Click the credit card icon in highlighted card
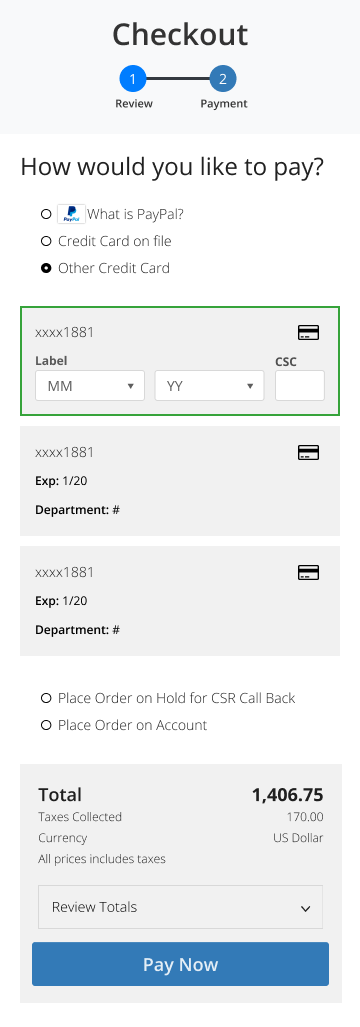This screenshot has height=1027, width=360. pyautogui.click(x=308, y=333)
